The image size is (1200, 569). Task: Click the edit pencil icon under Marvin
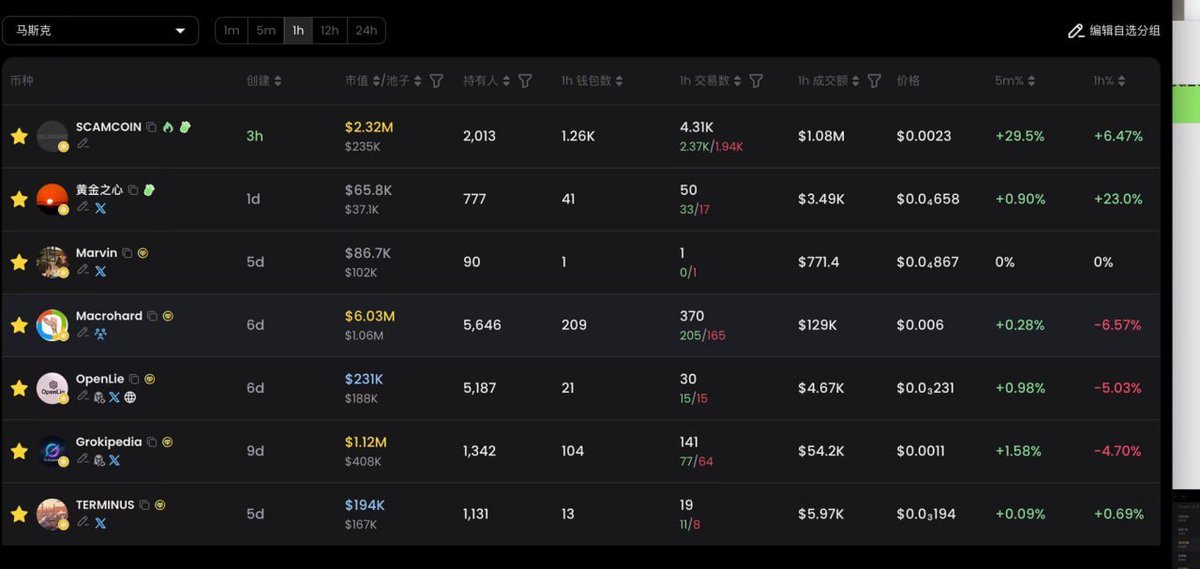pos(83,270)
